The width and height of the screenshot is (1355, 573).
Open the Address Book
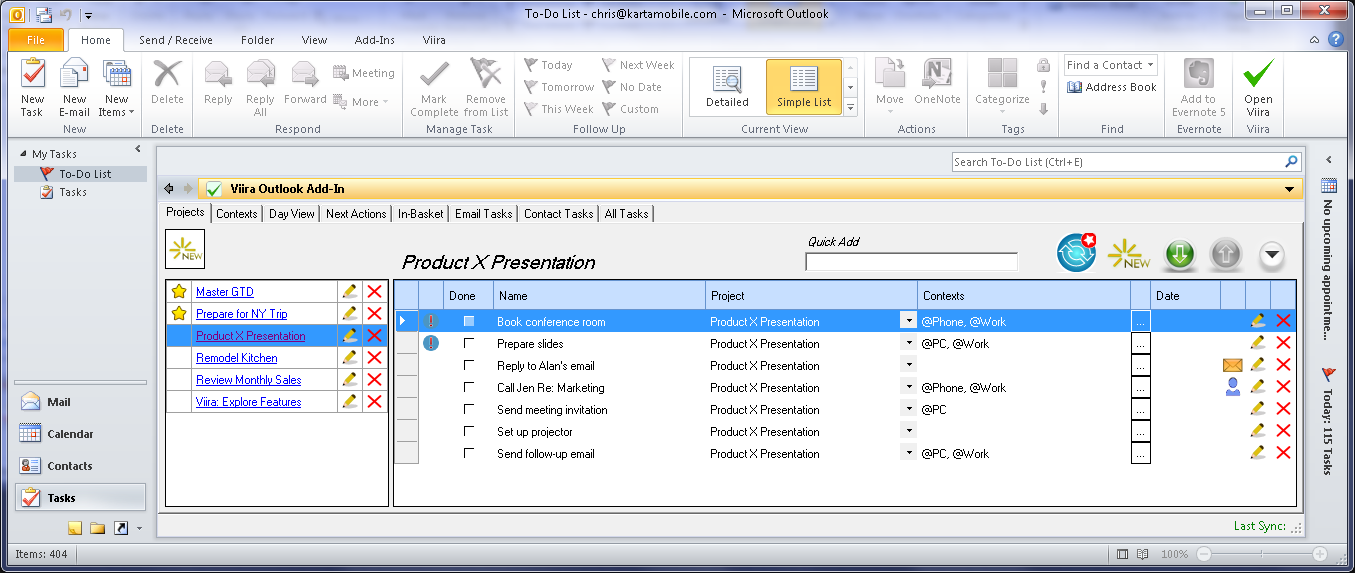1111,87
